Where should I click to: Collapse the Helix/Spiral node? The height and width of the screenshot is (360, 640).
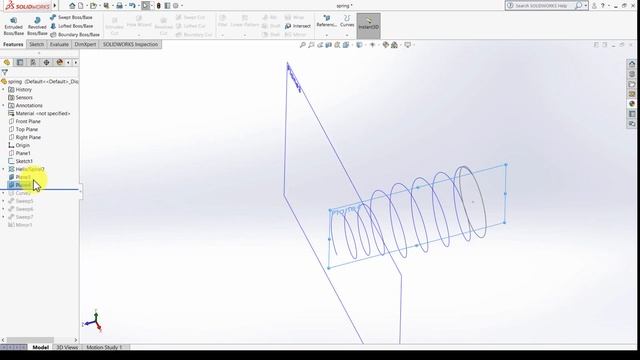pyautogui.click(x=4, y=169)
